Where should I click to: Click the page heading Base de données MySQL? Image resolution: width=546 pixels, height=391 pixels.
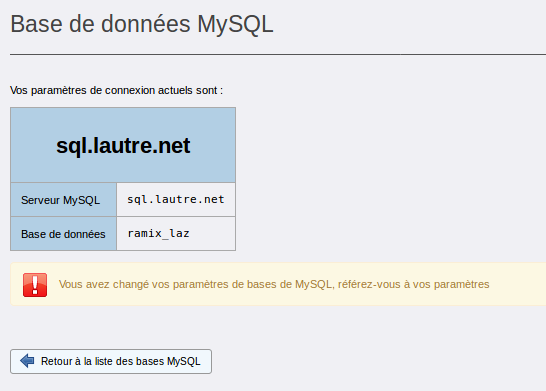pos(142,24)
